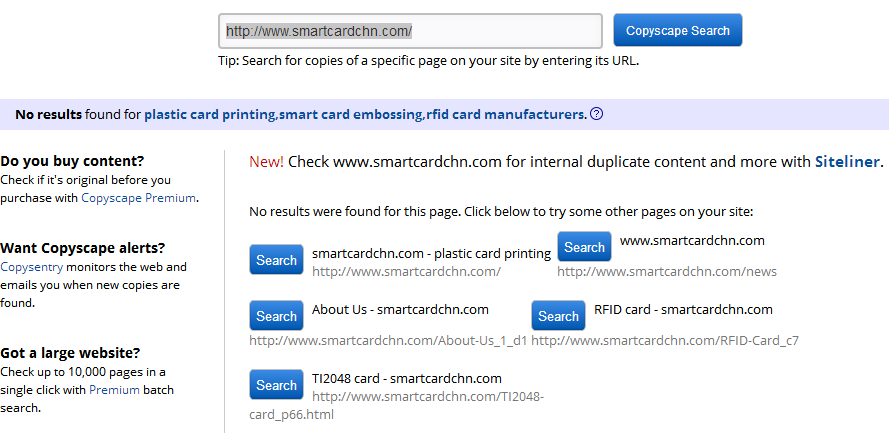Click the 'Got a large website?' heading
889x442 pixels.
70,353
